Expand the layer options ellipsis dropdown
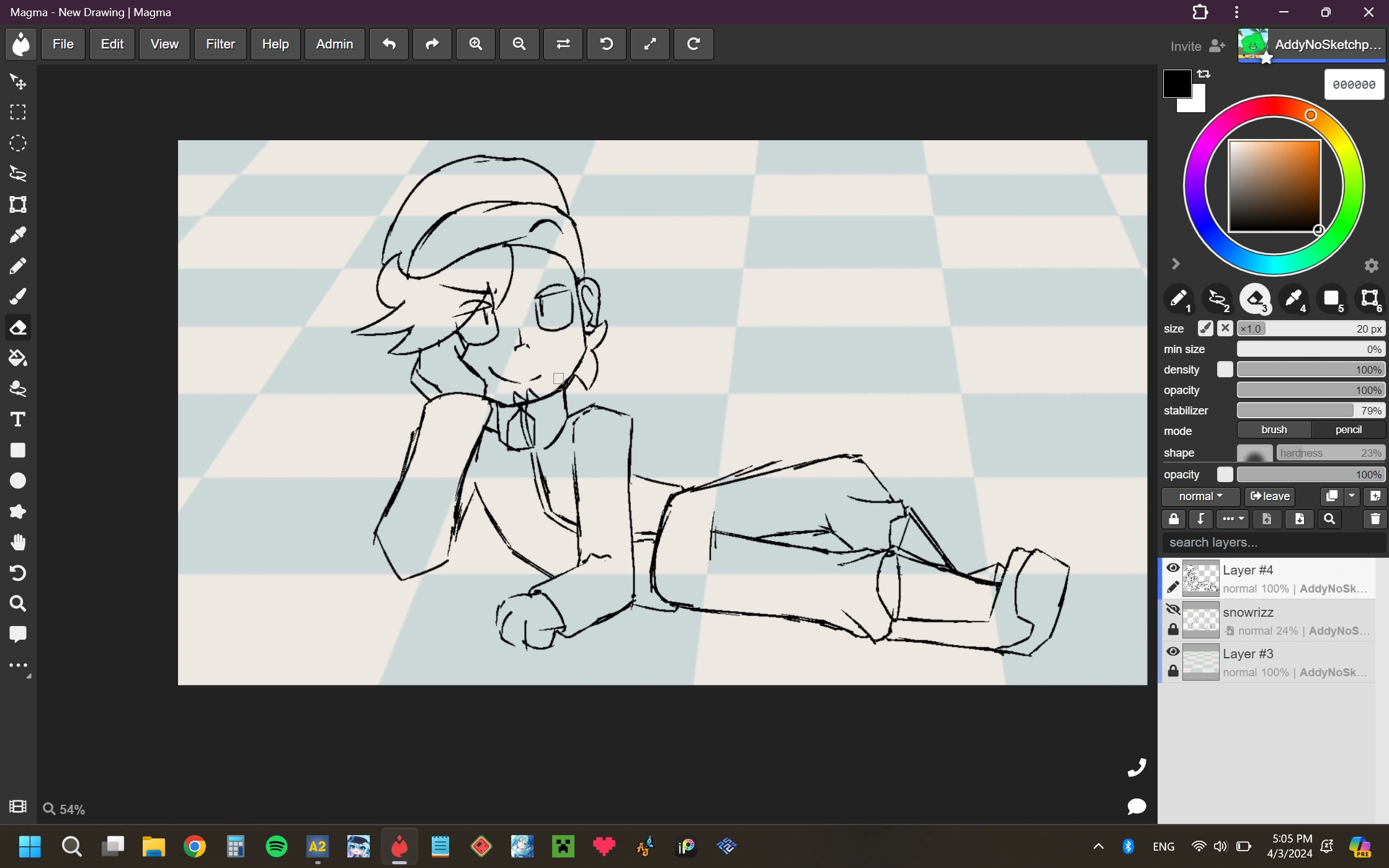Screen dimensions: 1389x868 1232,519
